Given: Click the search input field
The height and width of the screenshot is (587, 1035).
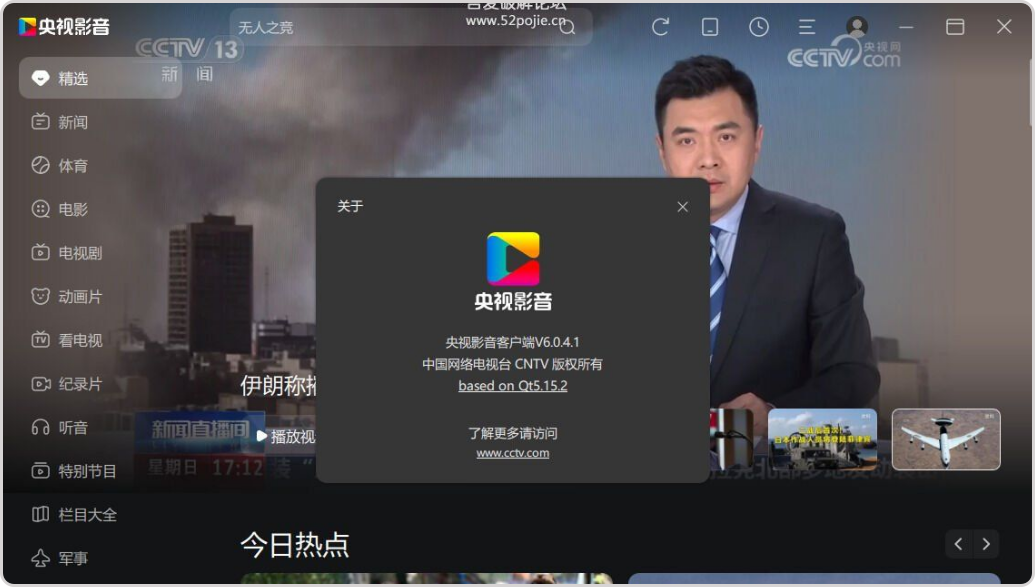Looking at the screenshot, I should pyautogui.click(x=390, y=27).
